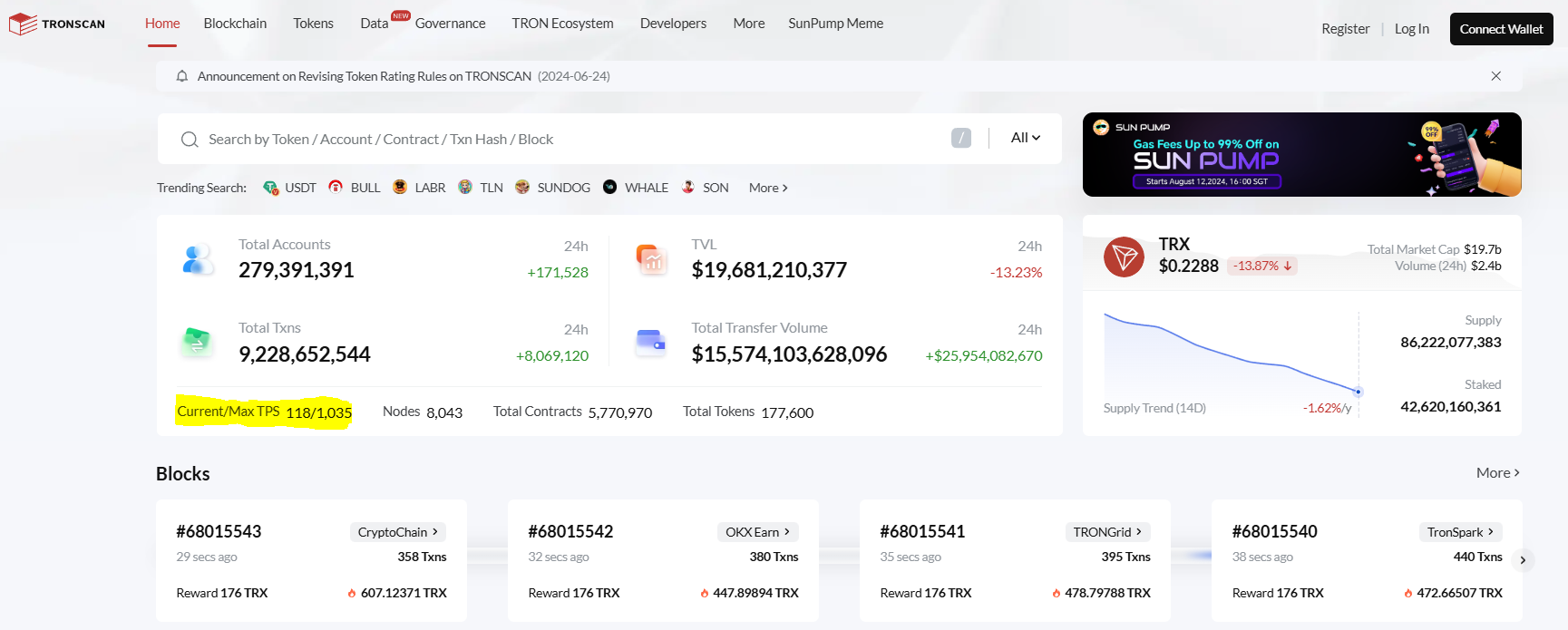Screen dimensions: 1568x630
Task: Expand the CryptoChain producer chip
Action: 398,532
